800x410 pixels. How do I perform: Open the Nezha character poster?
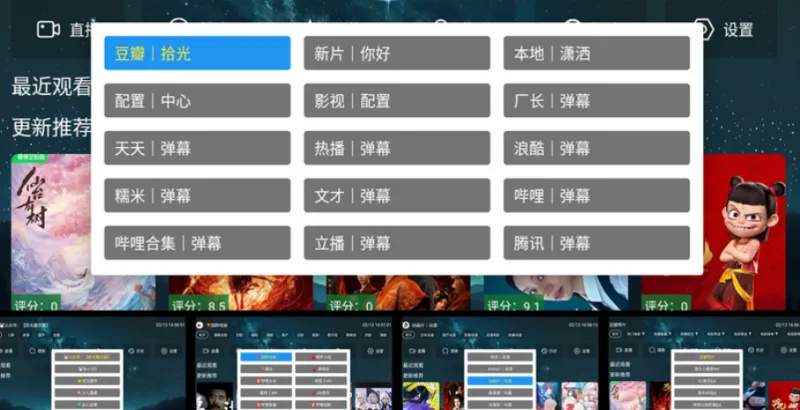[744, 232]
